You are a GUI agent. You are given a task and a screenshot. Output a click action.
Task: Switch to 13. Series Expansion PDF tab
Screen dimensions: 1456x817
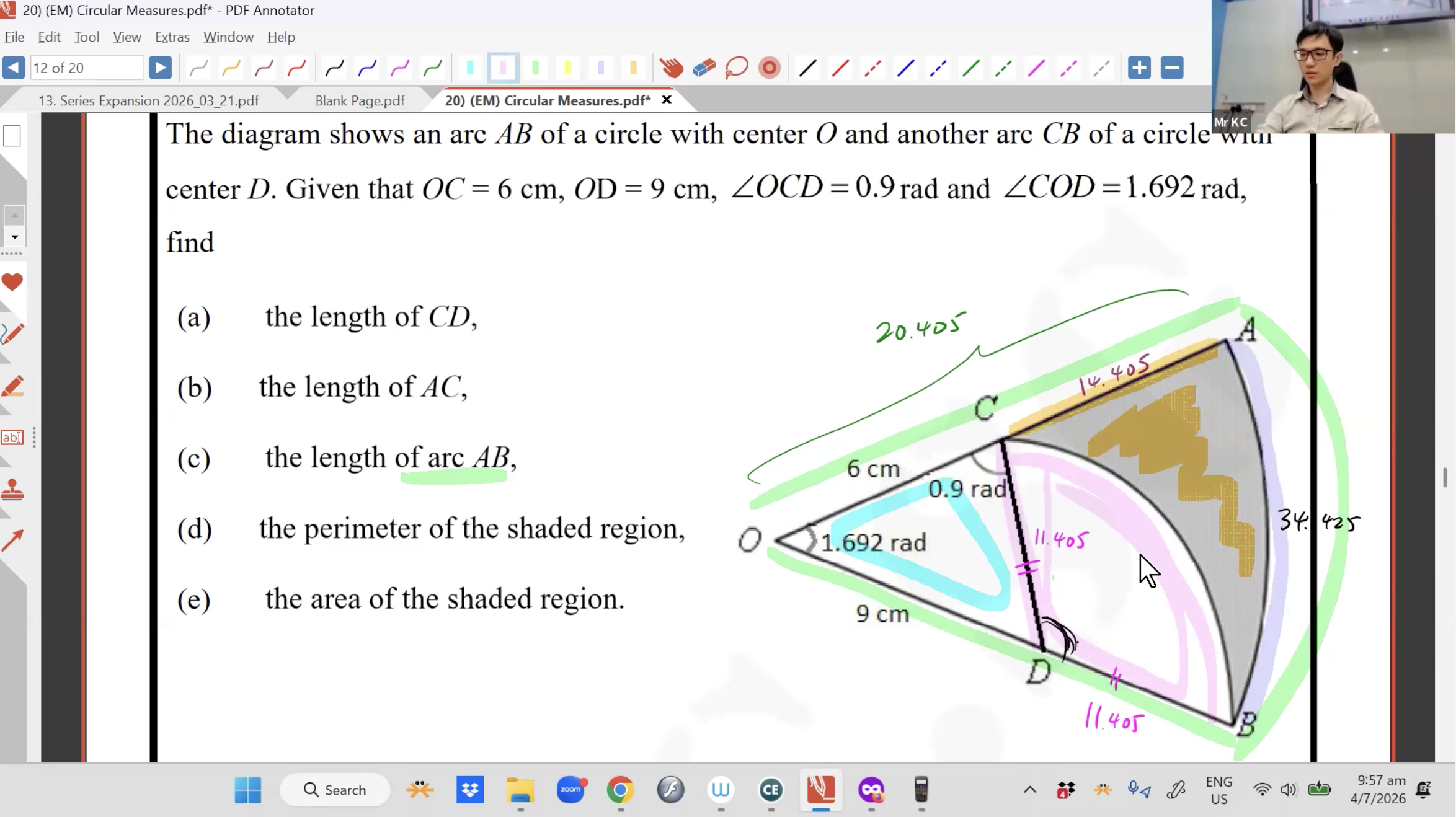tap(148, 100)
